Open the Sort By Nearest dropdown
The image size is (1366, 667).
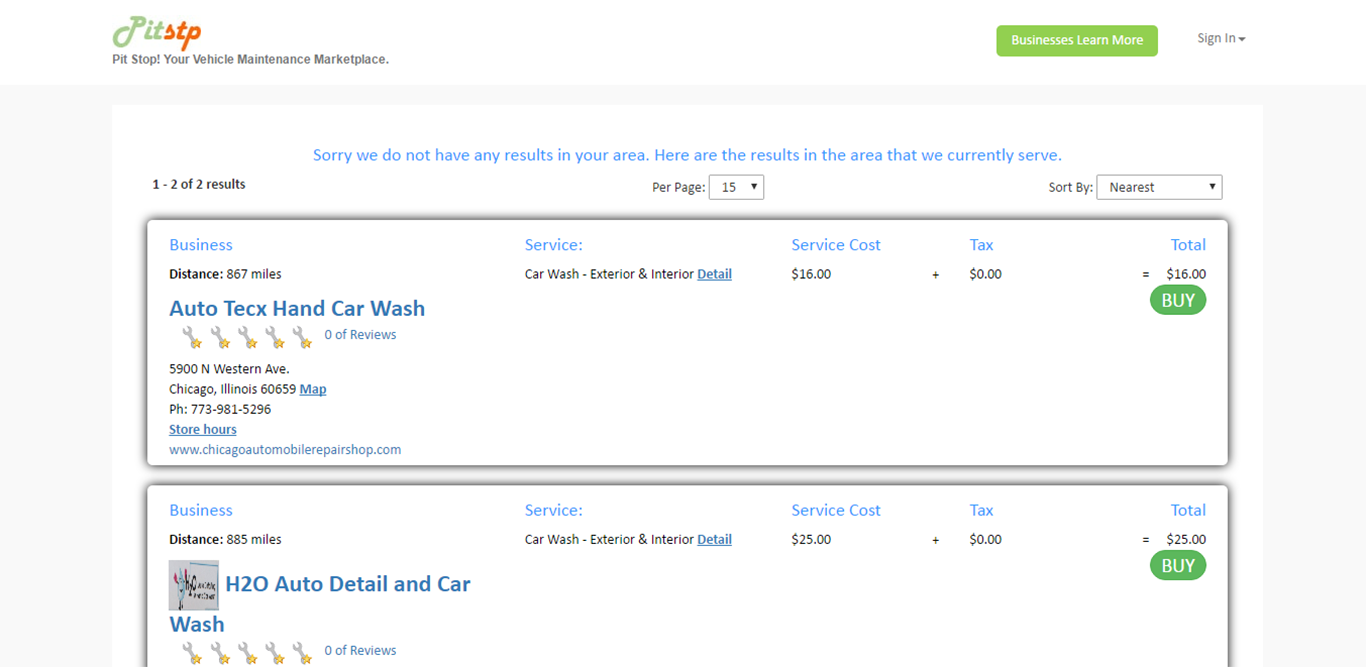tap(1158, 187)
